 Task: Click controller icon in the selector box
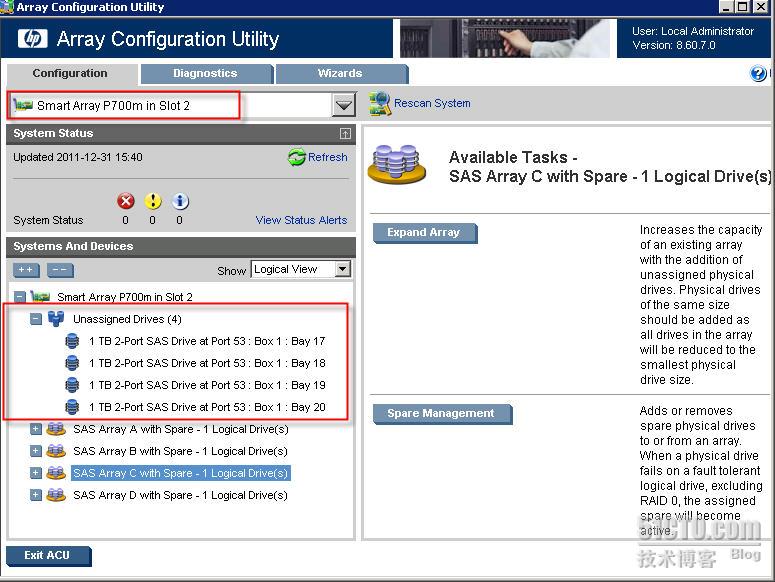(23, 105)
